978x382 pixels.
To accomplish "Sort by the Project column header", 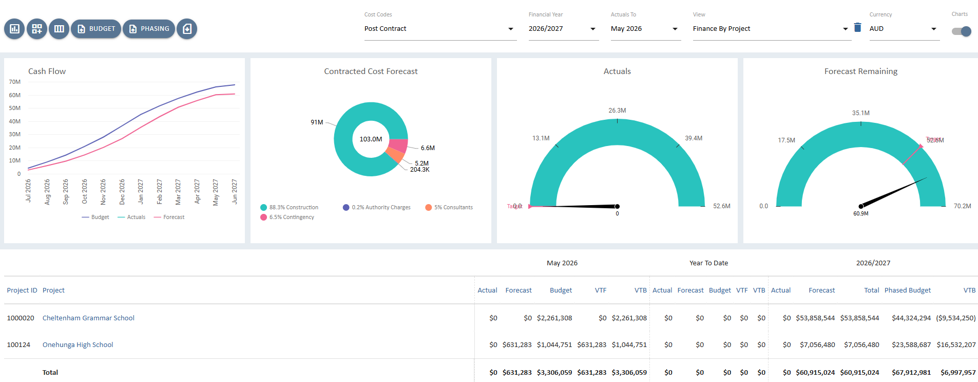I will 54,290.
